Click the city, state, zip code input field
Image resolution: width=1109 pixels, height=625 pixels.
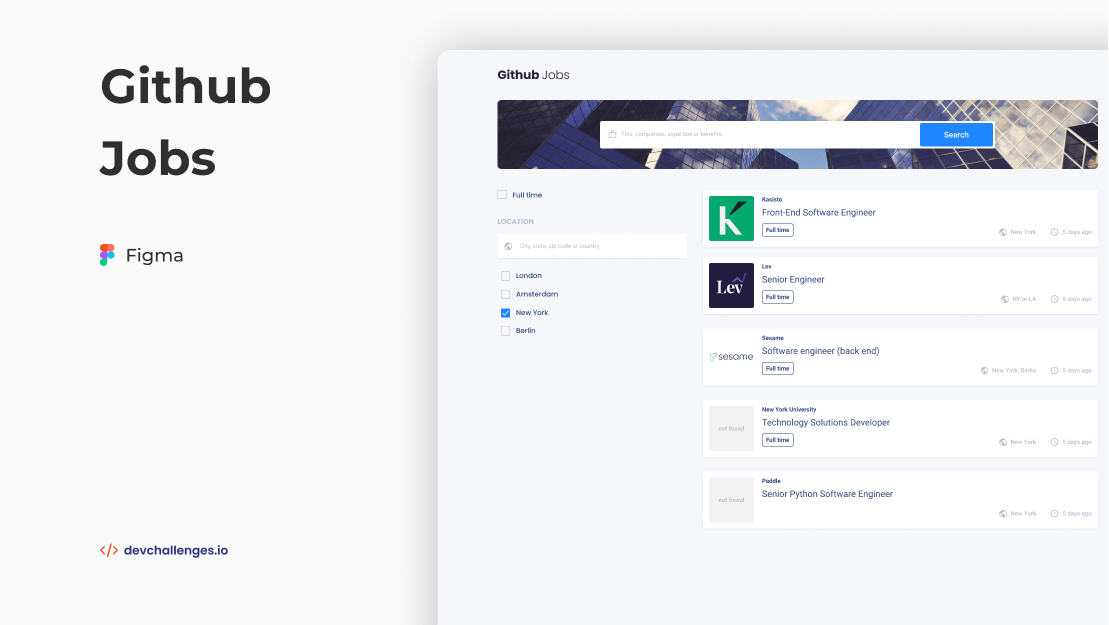point(591,245)
